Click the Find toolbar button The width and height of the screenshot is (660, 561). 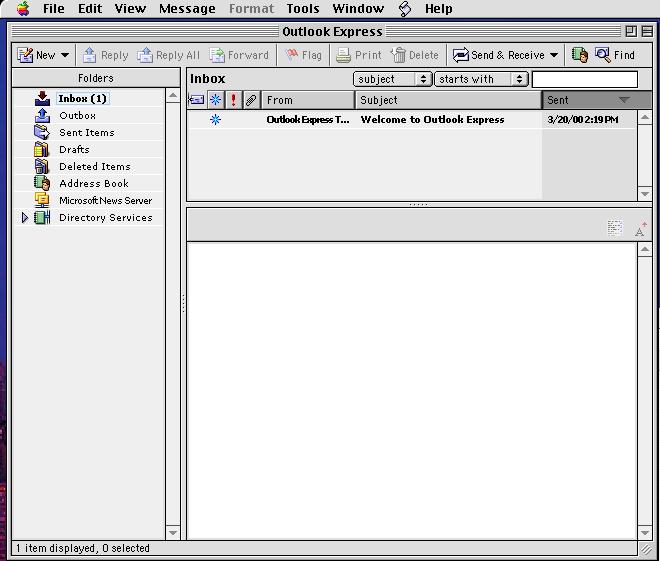615,55
